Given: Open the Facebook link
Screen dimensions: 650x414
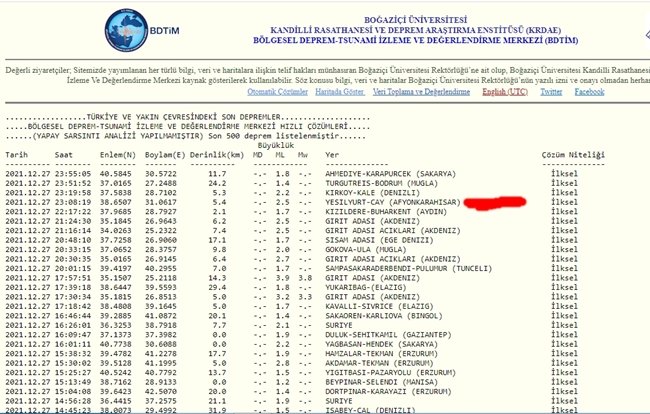Looking at the screenshot, I should coord(589,92).
